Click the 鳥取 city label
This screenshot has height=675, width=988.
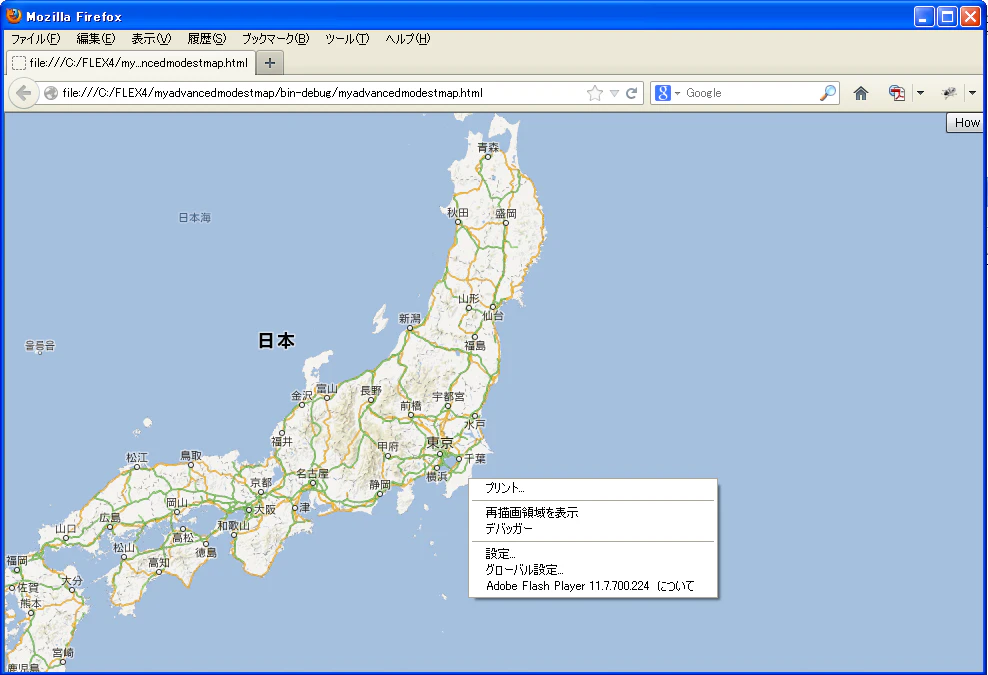click(x=192, y=456)
